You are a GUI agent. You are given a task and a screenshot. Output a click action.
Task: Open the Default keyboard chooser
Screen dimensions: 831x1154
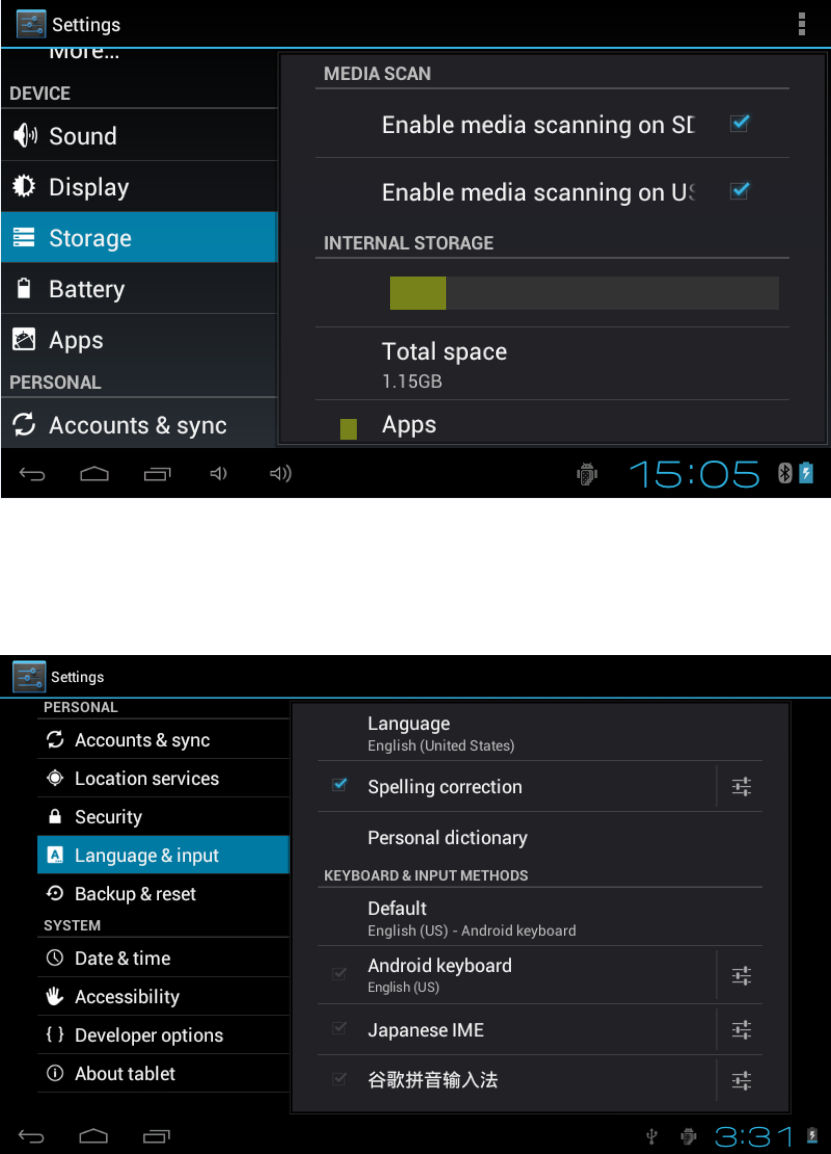540,918
